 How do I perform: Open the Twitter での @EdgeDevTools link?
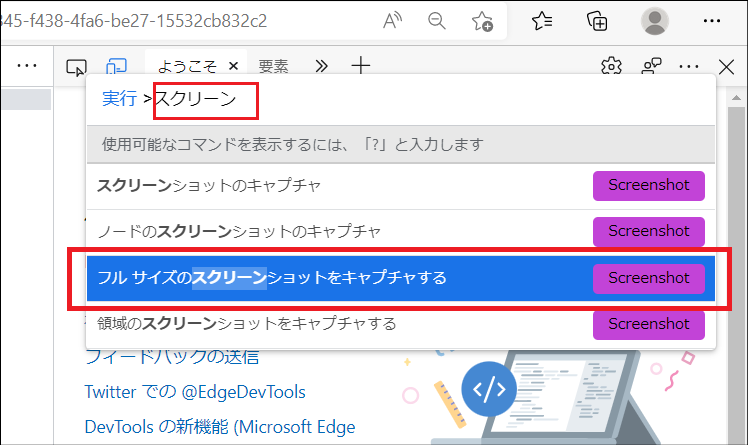click(x=195, y=392)
